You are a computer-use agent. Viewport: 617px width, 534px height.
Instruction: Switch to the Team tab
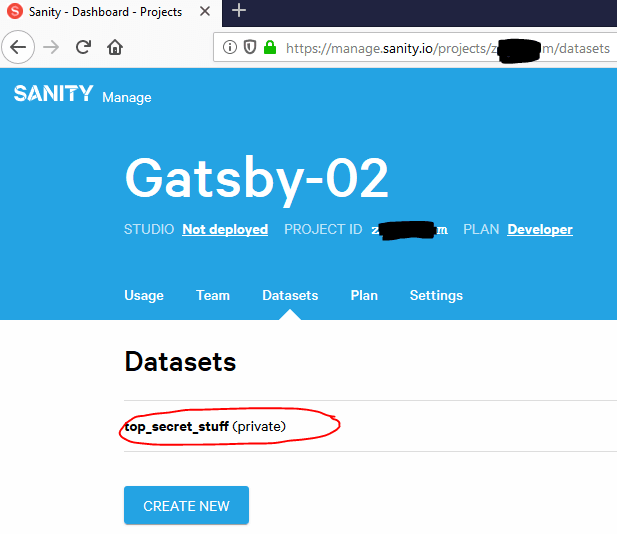pyautogui.click(x=213, y=296)
